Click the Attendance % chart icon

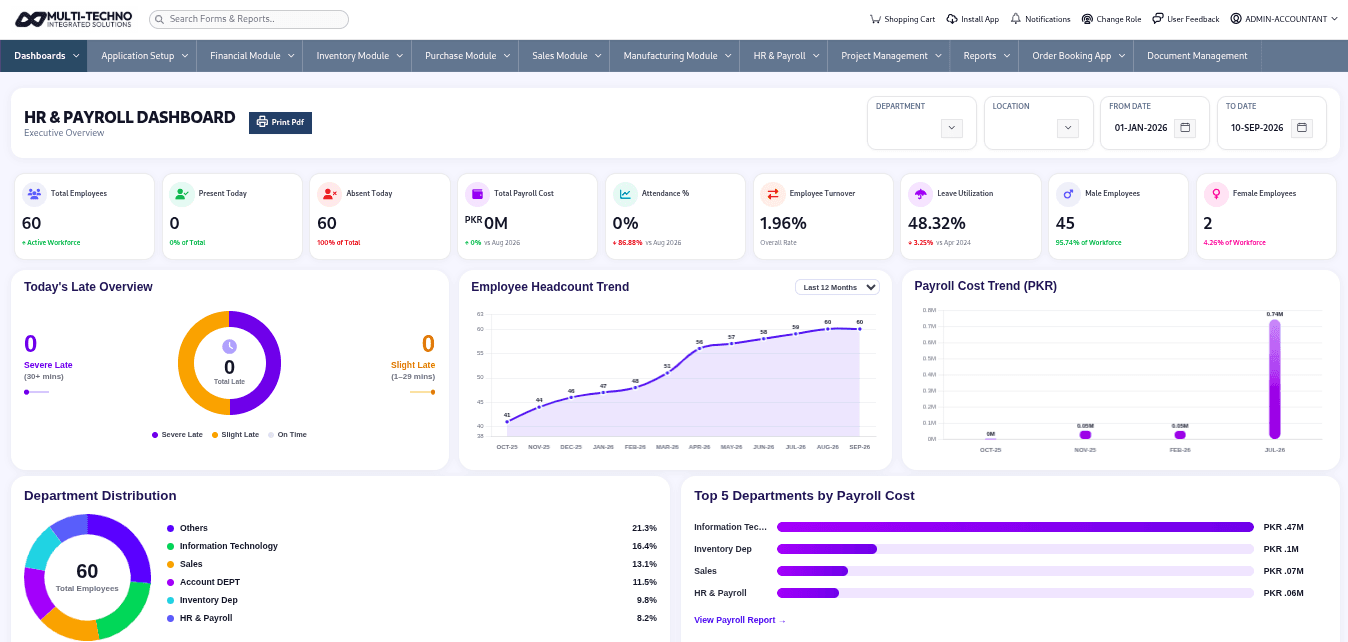tap(625, 194)
